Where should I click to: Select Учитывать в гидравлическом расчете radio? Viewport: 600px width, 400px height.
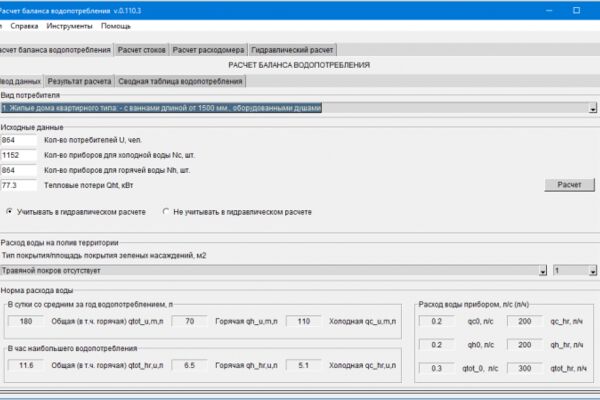pyautogui.click(x=9, y=212)
